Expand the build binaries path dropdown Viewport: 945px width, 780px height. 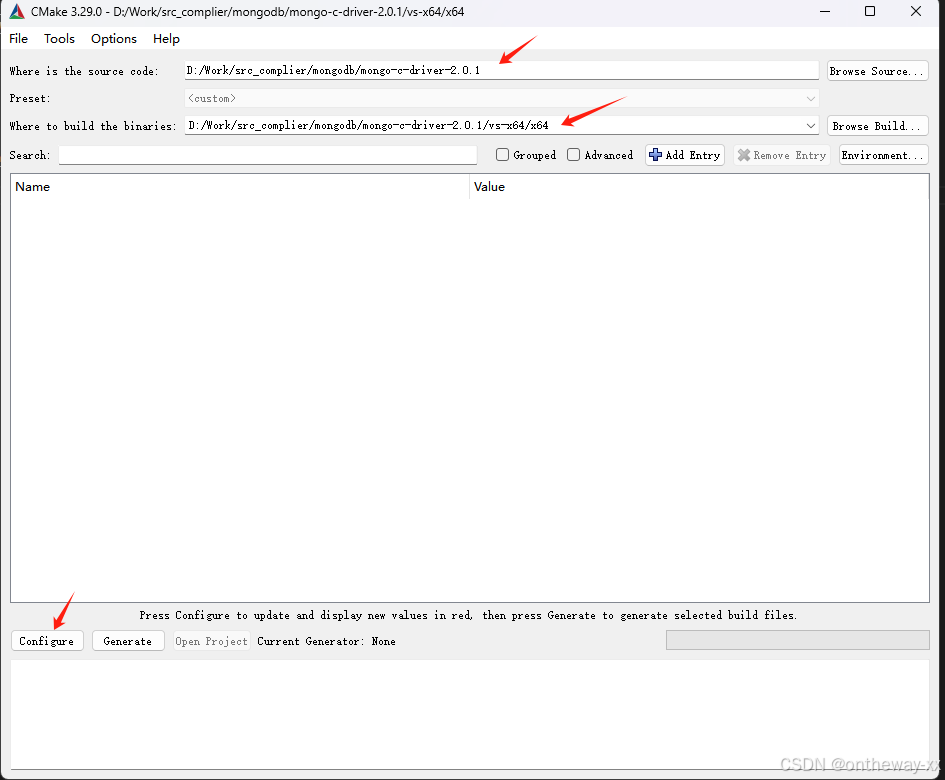(x=811, y=126)
